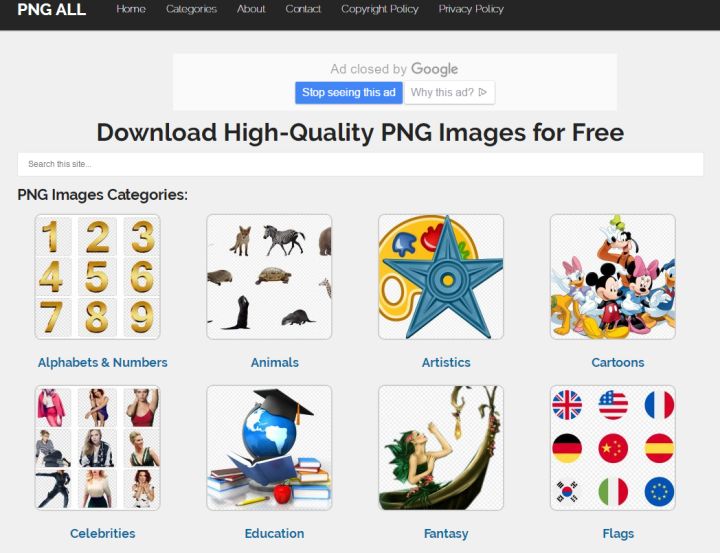Open the Animals category image

click(x=269, y=277)
